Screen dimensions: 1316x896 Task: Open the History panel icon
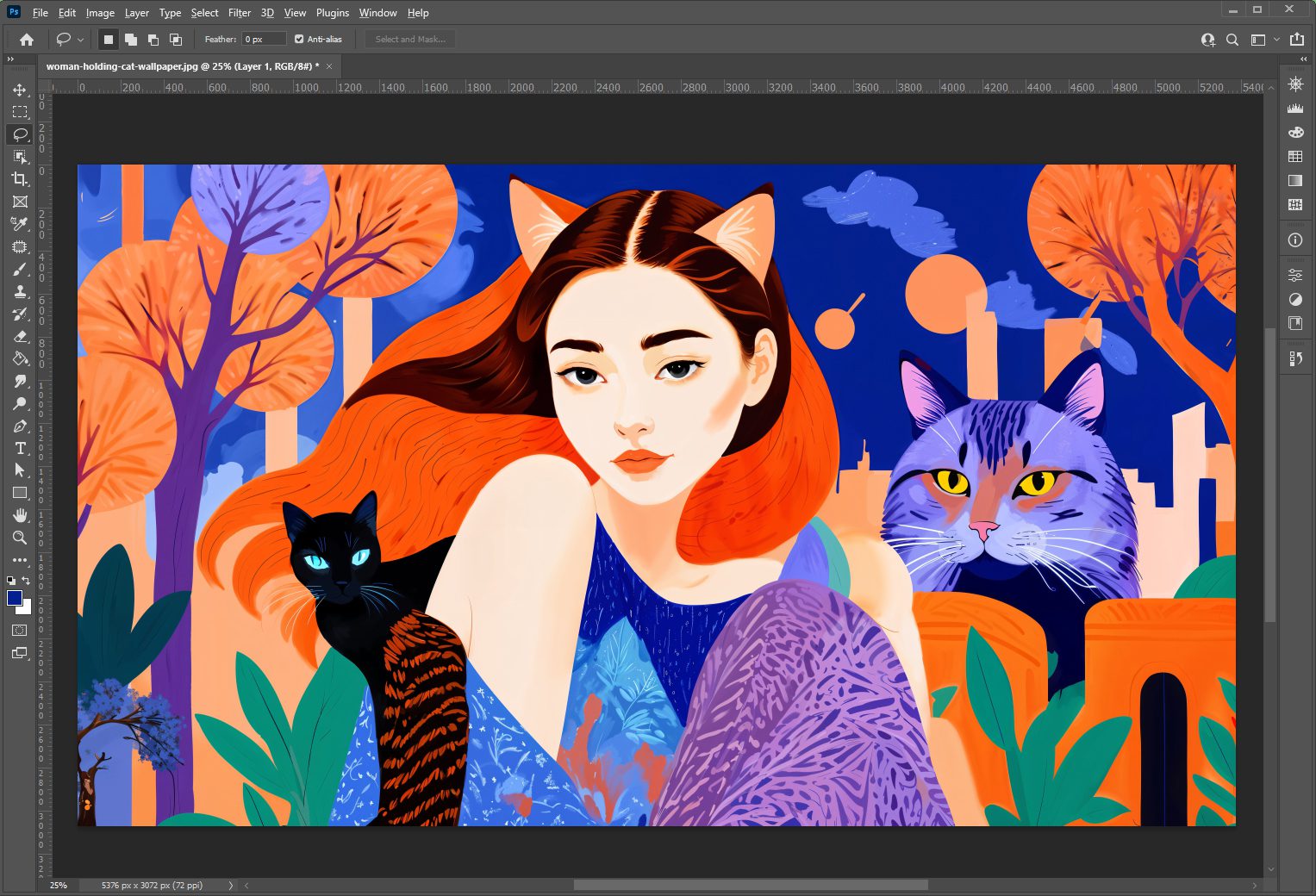1294,358
